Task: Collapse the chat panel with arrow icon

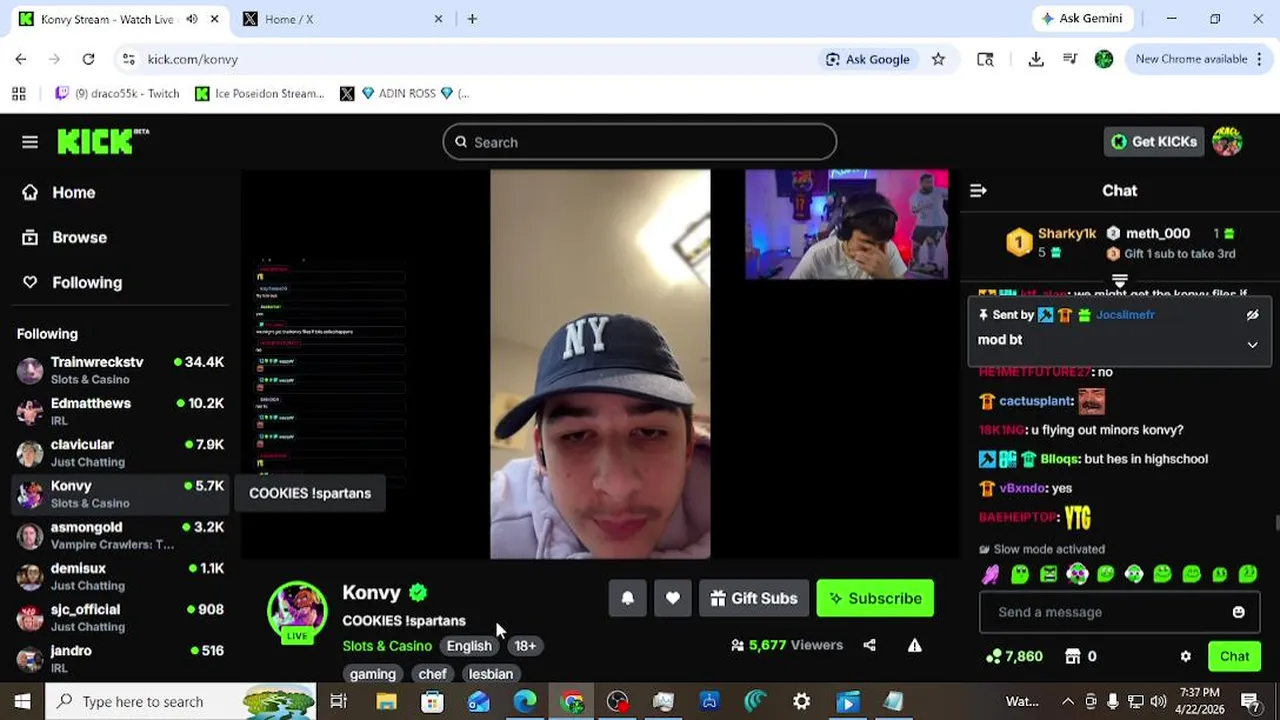Action: pyautogui.click(x=978, y=190)
